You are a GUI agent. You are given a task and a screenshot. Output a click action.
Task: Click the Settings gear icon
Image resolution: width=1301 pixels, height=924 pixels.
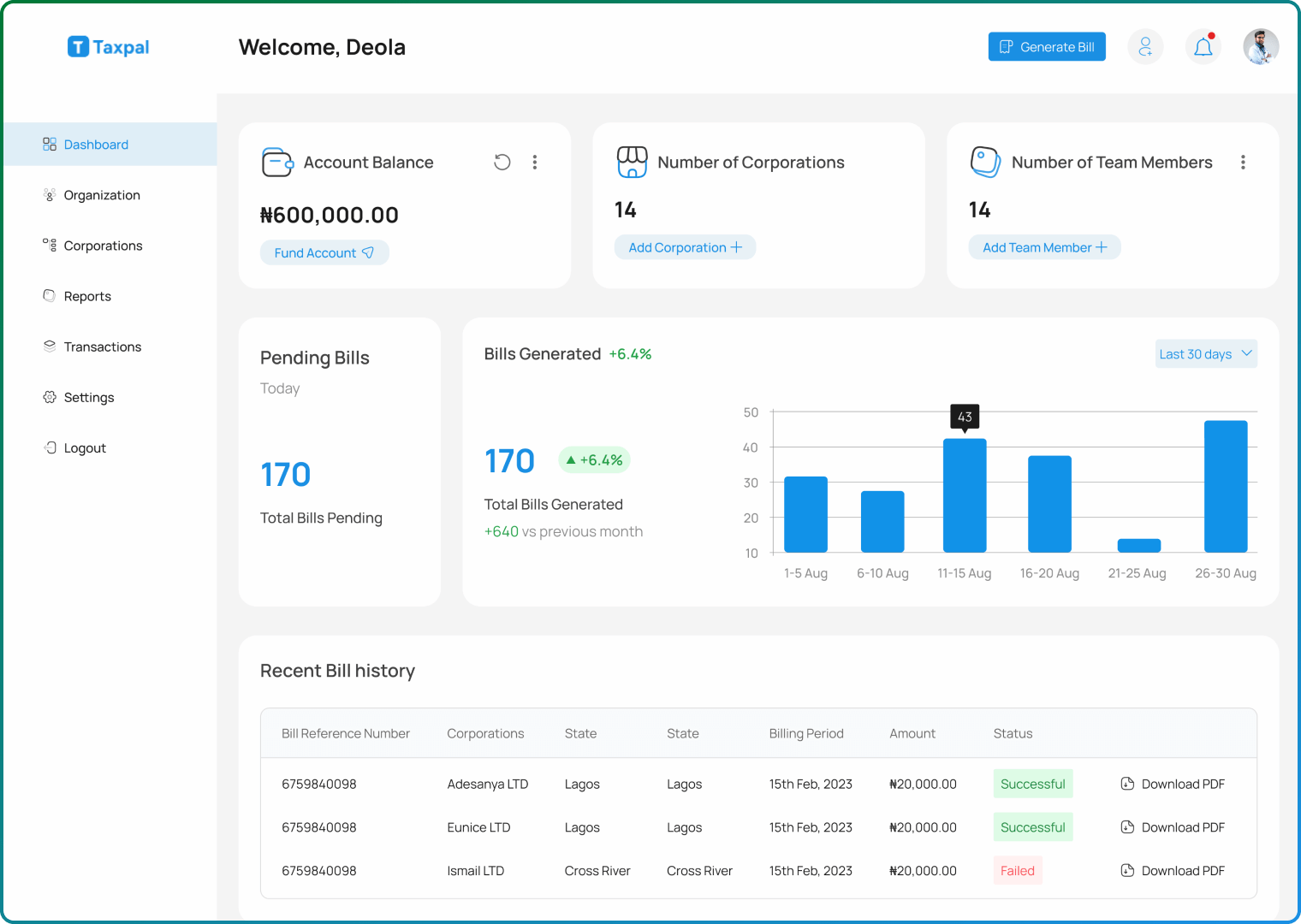click(50, 397)
